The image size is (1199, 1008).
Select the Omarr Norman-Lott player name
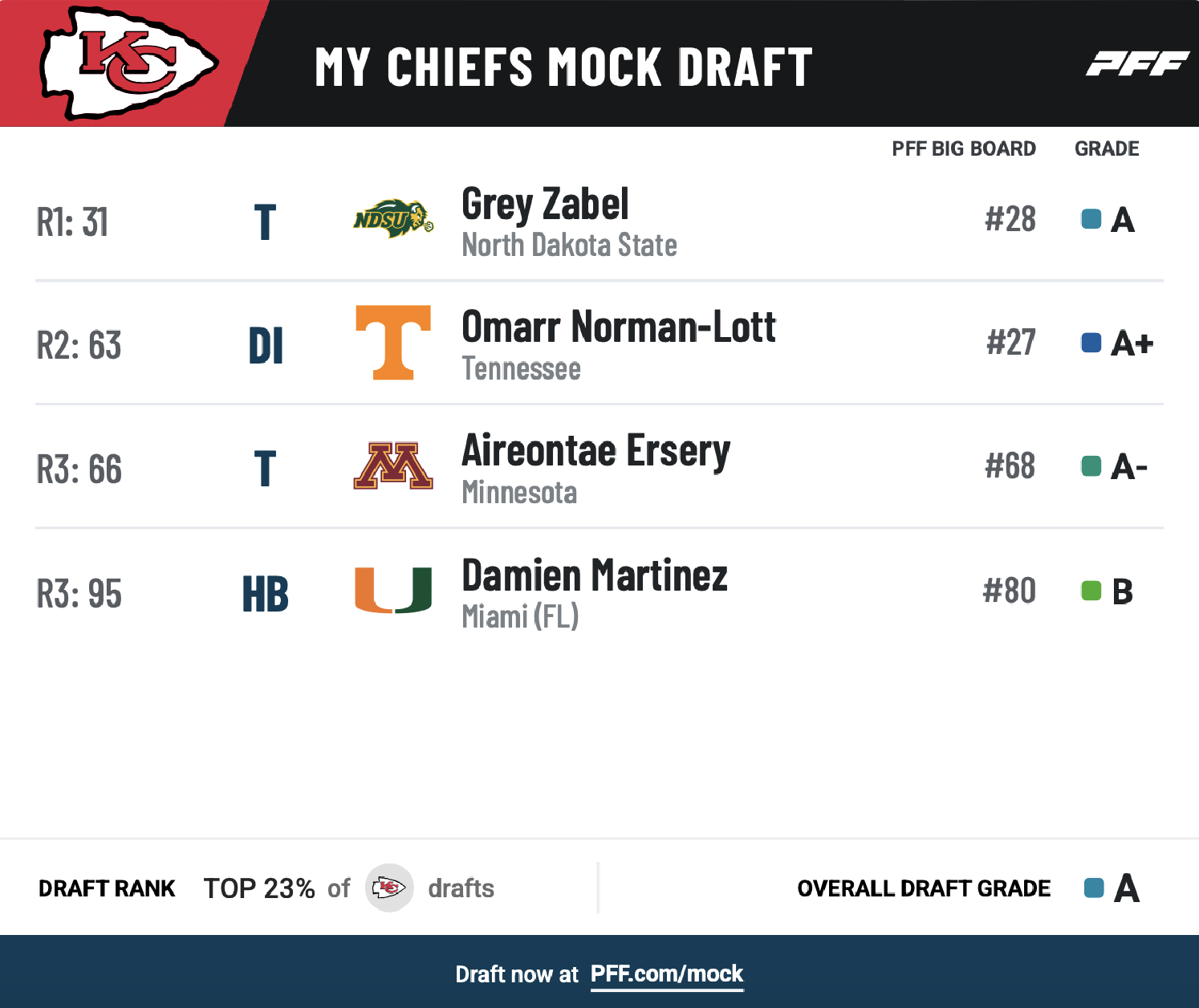(x=619, y=327)
